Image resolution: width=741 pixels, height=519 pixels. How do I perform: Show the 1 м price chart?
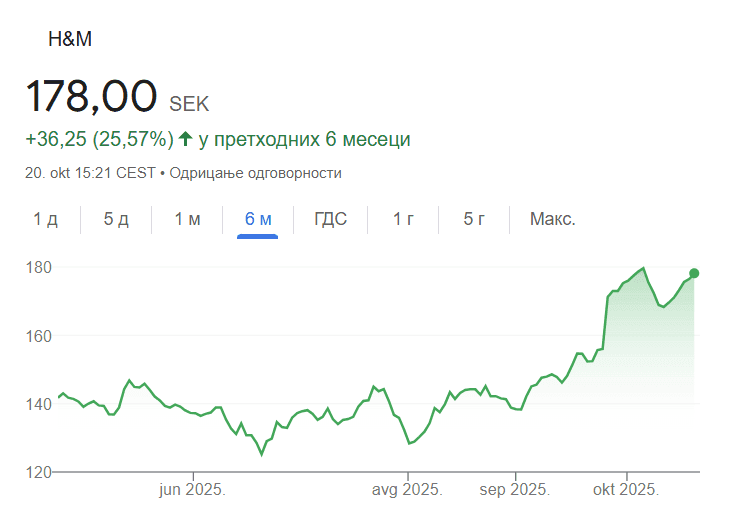(188, 219)
